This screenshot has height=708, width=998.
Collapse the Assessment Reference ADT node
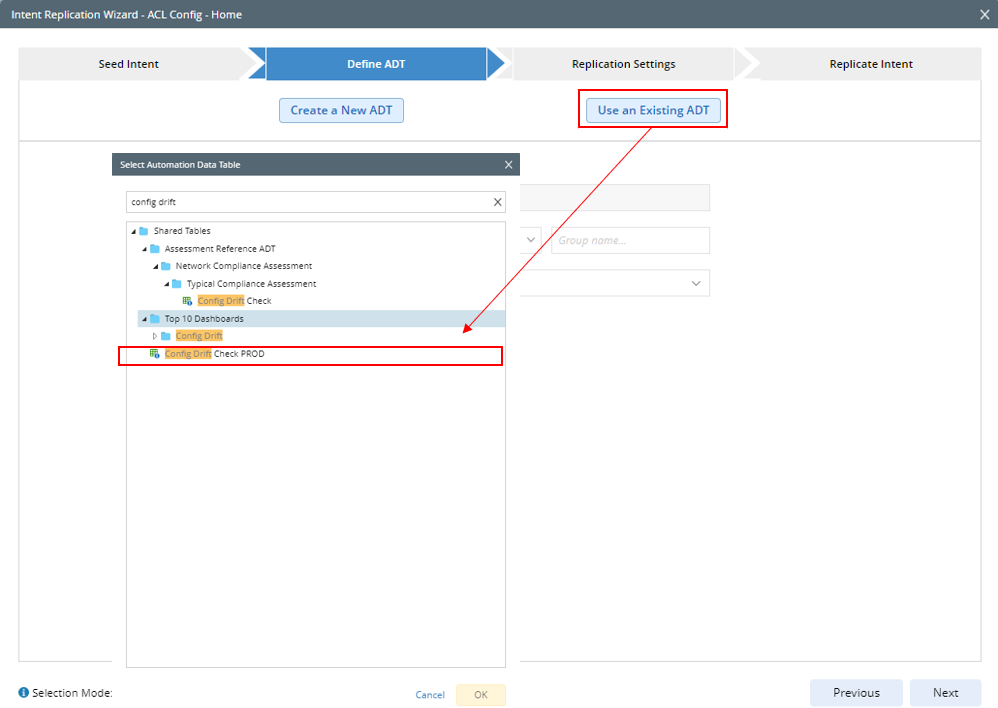click(144, 249)
